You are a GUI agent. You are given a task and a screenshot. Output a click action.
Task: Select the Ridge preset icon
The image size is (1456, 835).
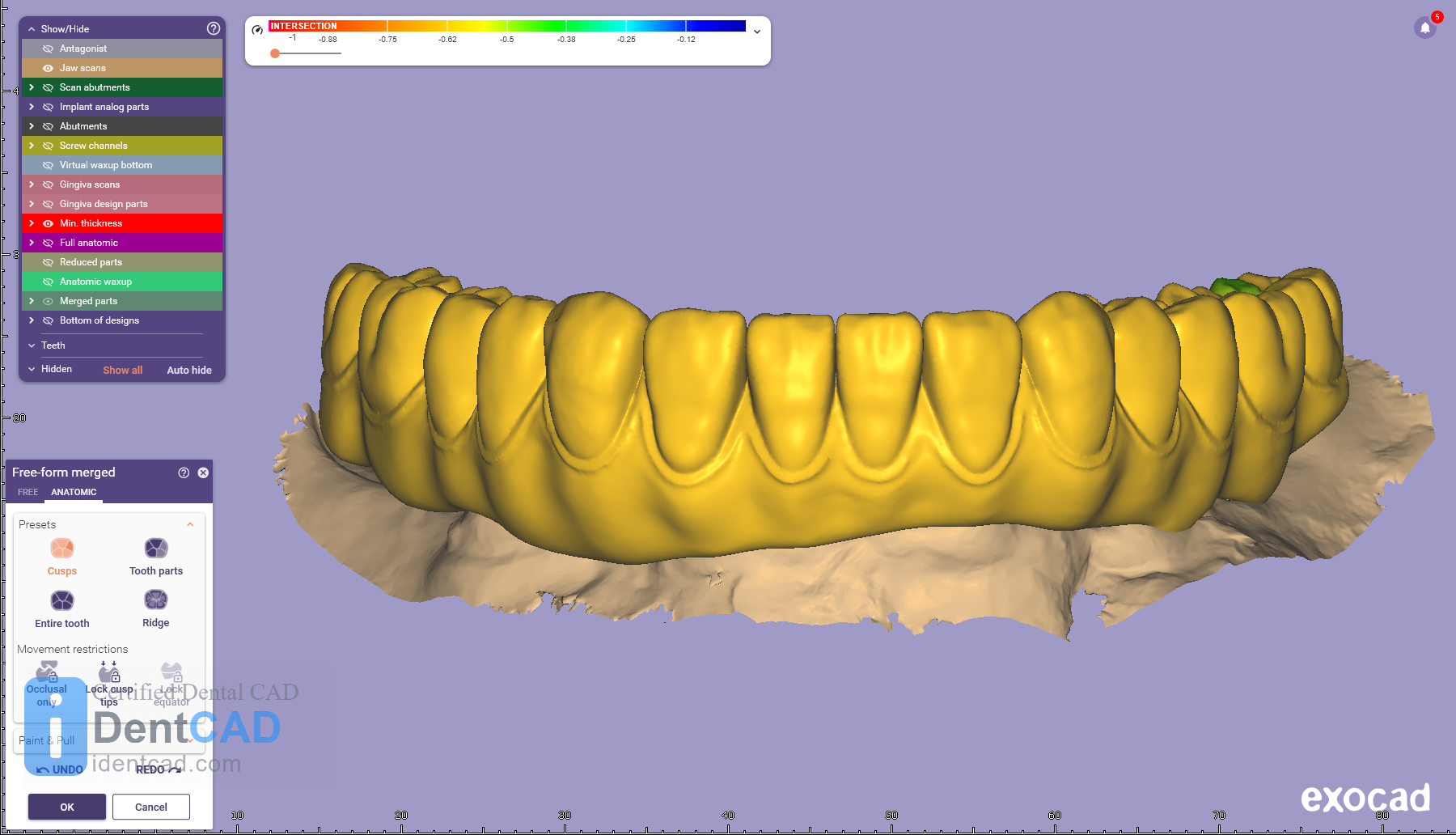(156, 600)
